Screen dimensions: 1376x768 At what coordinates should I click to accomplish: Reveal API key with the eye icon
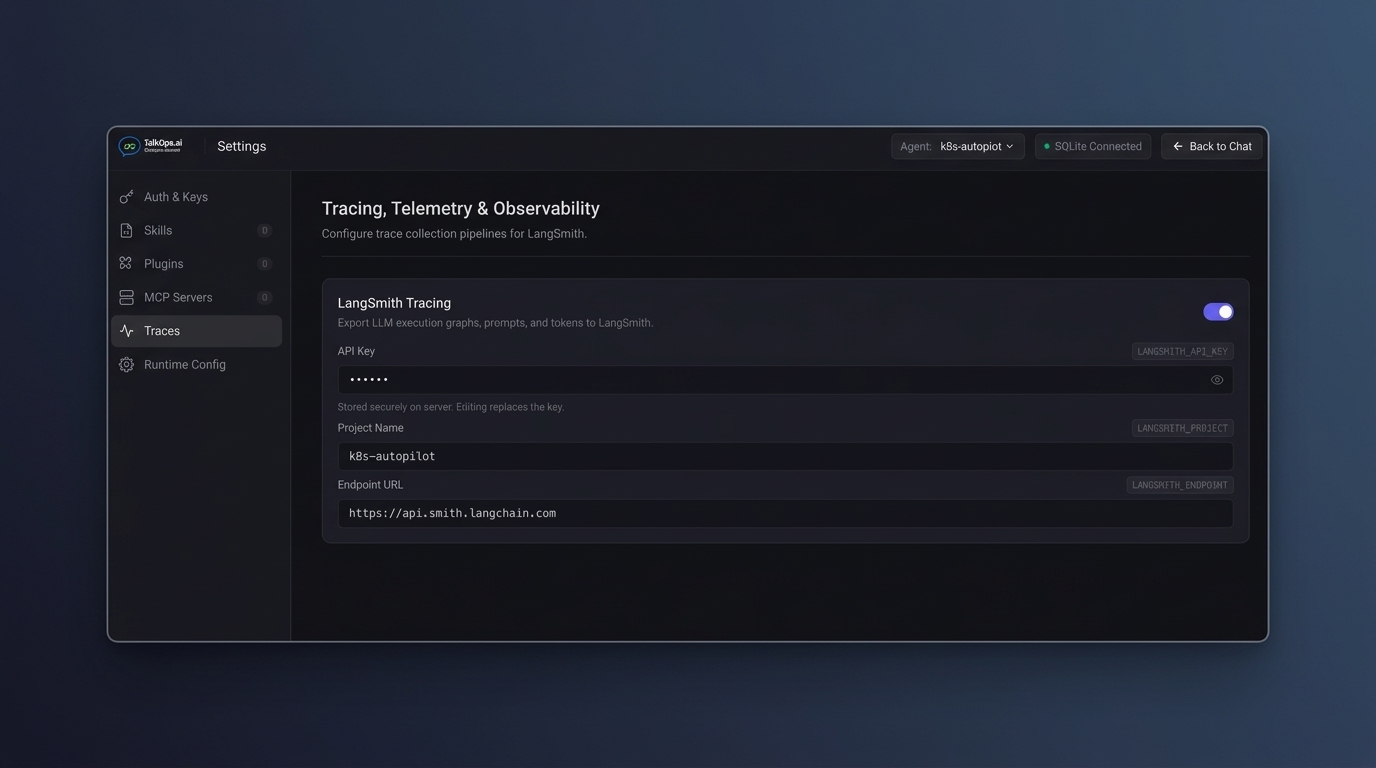coord(1217,380)
